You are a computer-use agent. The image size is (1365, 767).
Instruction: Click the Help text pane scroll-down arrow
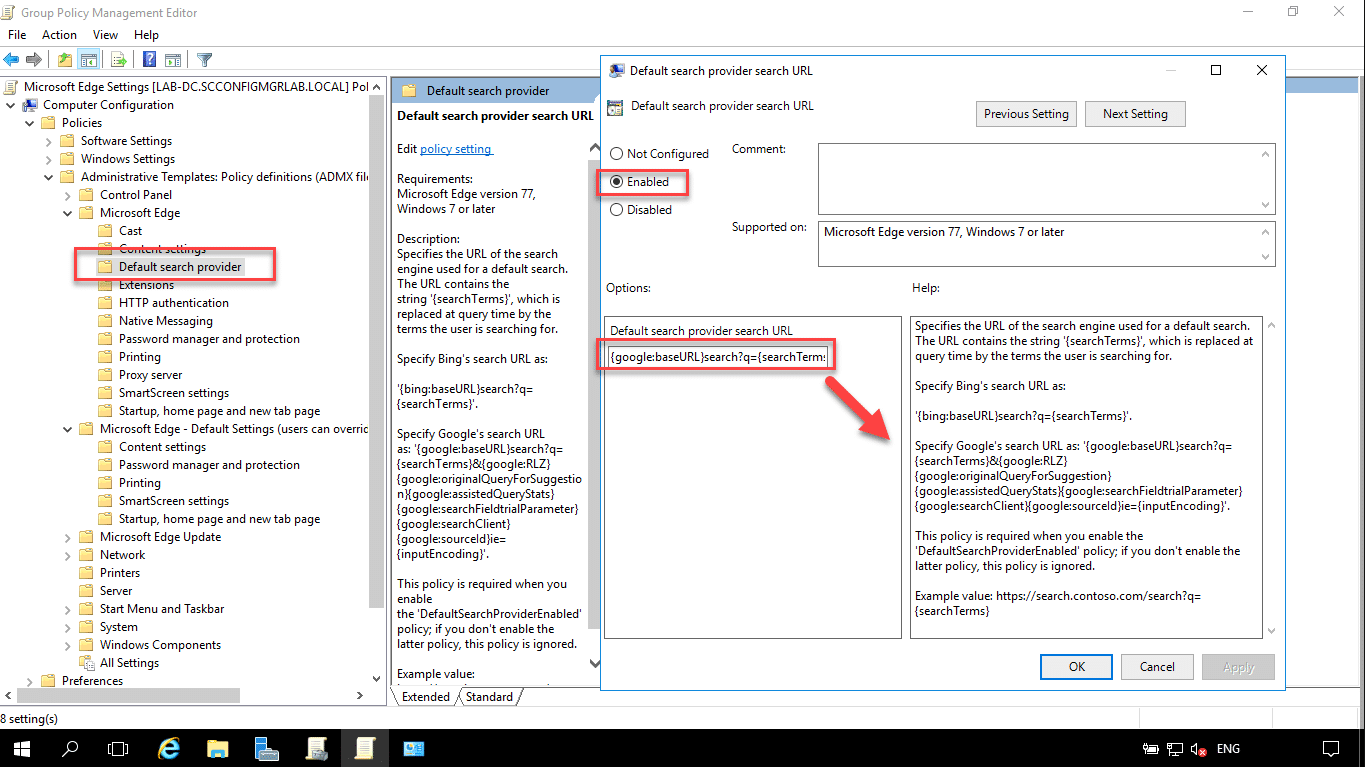(1271, 631)
